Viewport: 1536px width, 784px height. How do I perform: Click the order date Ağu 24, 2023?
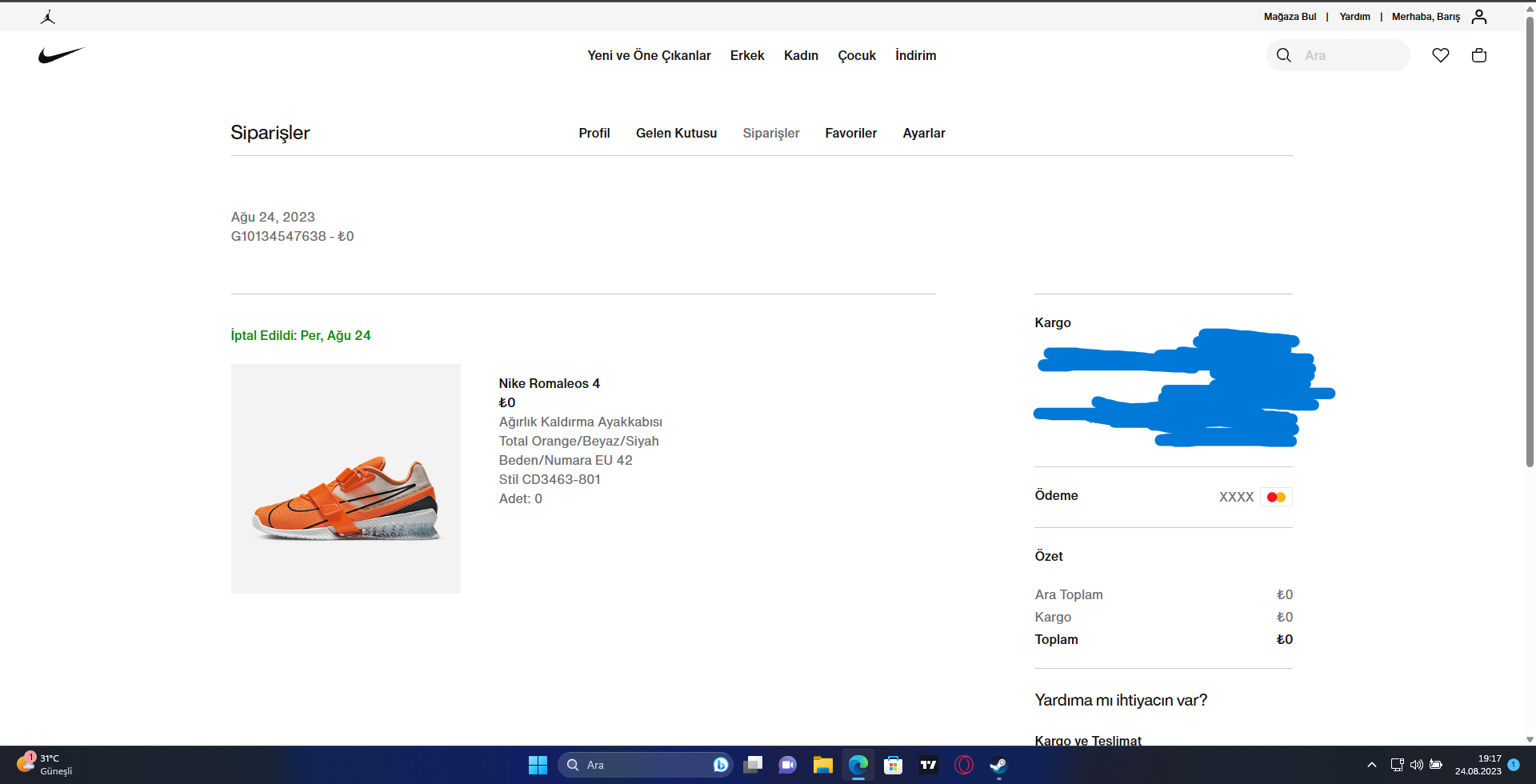click(x=273, y=217)
